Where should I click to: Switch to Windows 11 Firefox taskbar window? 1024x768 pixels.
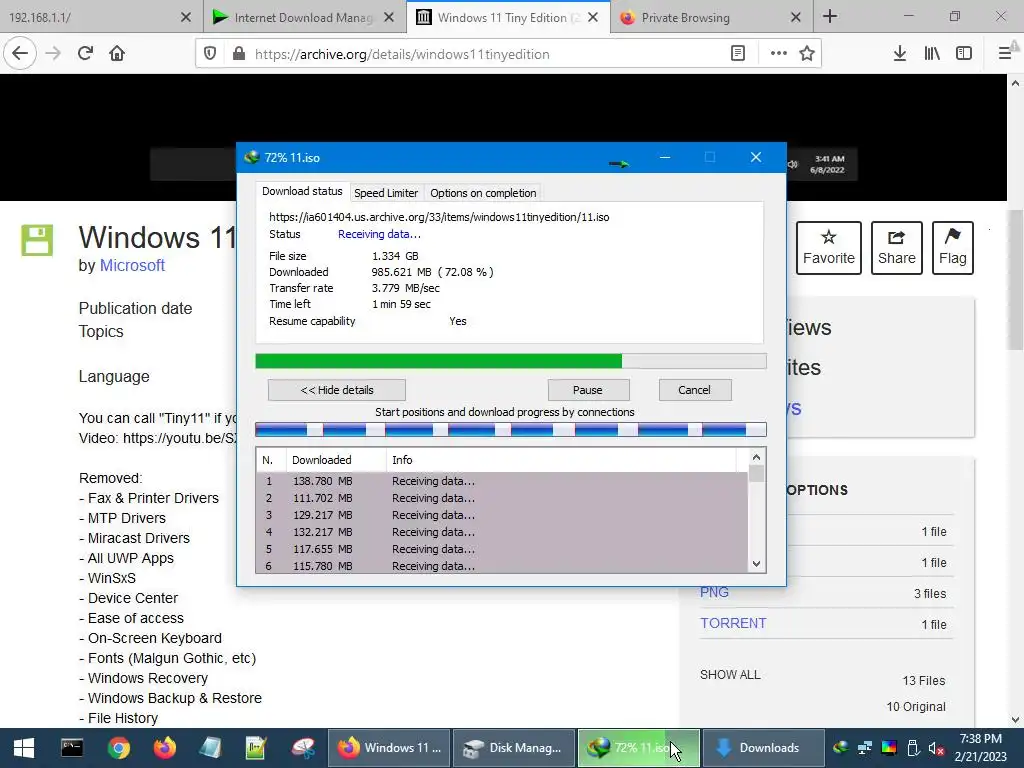coord(389,748)
